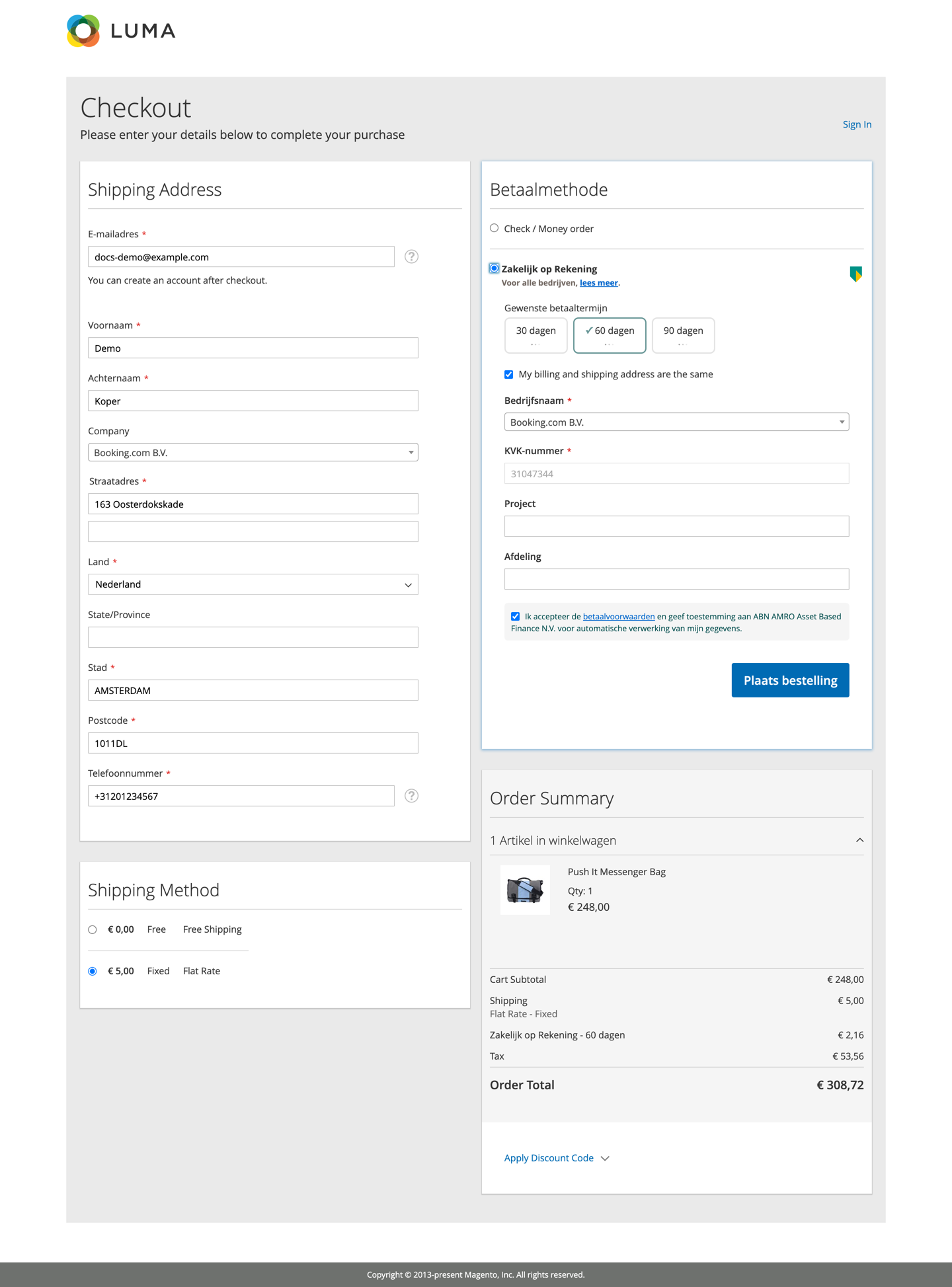Viewport: 952px width, 1287px height.
Task: Choose the 90 dagen payment term
Action: tap(683, 335)
